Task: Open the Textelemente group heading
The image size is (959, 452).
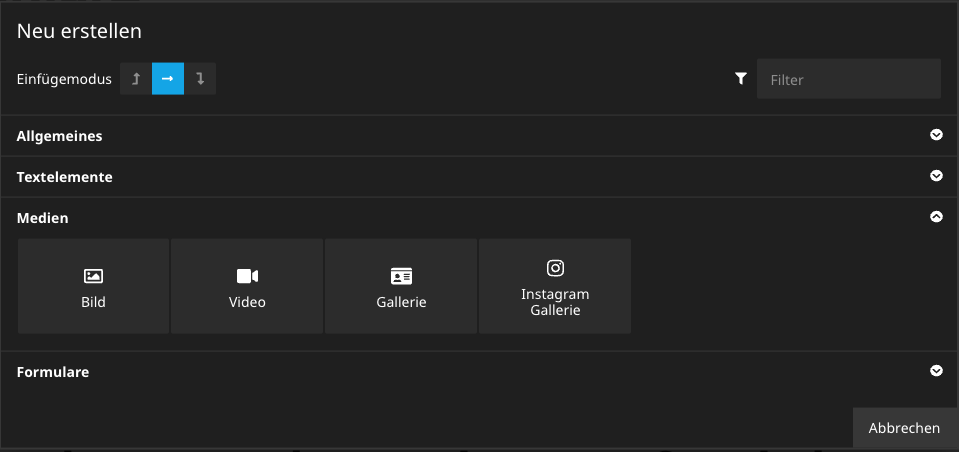Action: pyautogui.click(x=65, y=177)
